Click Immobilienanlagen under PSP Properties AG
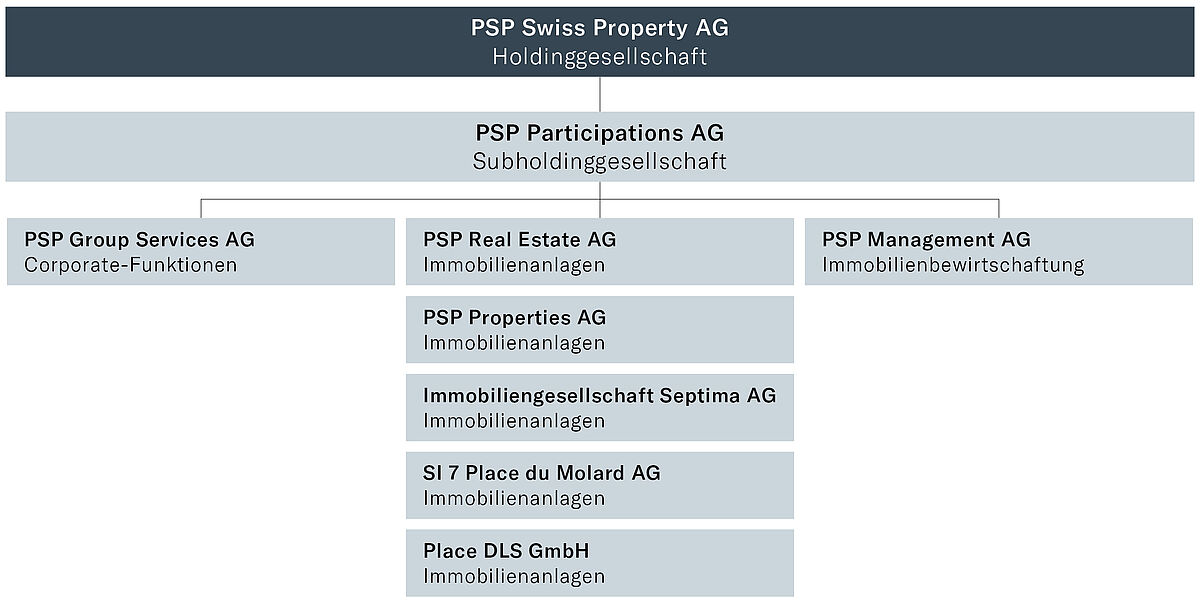The height and width of the screenshot is (603, 1200). point(514,343)
